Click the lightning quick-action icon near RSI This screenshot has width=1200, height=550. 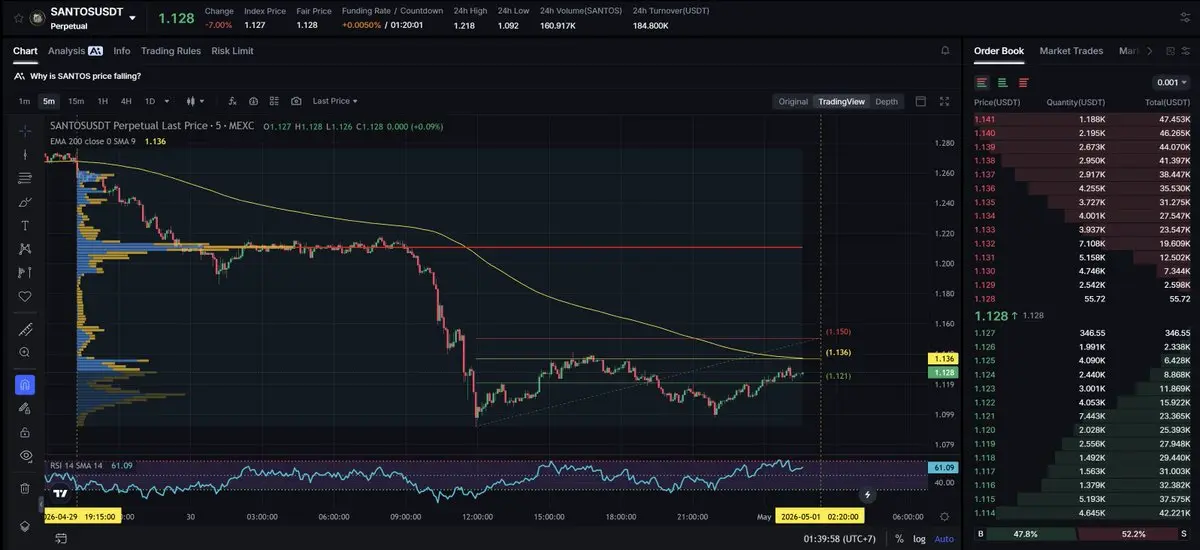click(867, 494)
